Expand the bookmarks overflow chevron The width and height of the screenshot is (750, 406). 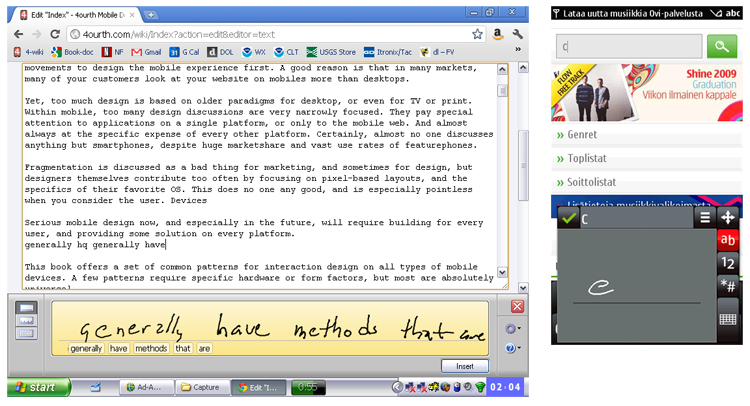(x=518, y=49)
